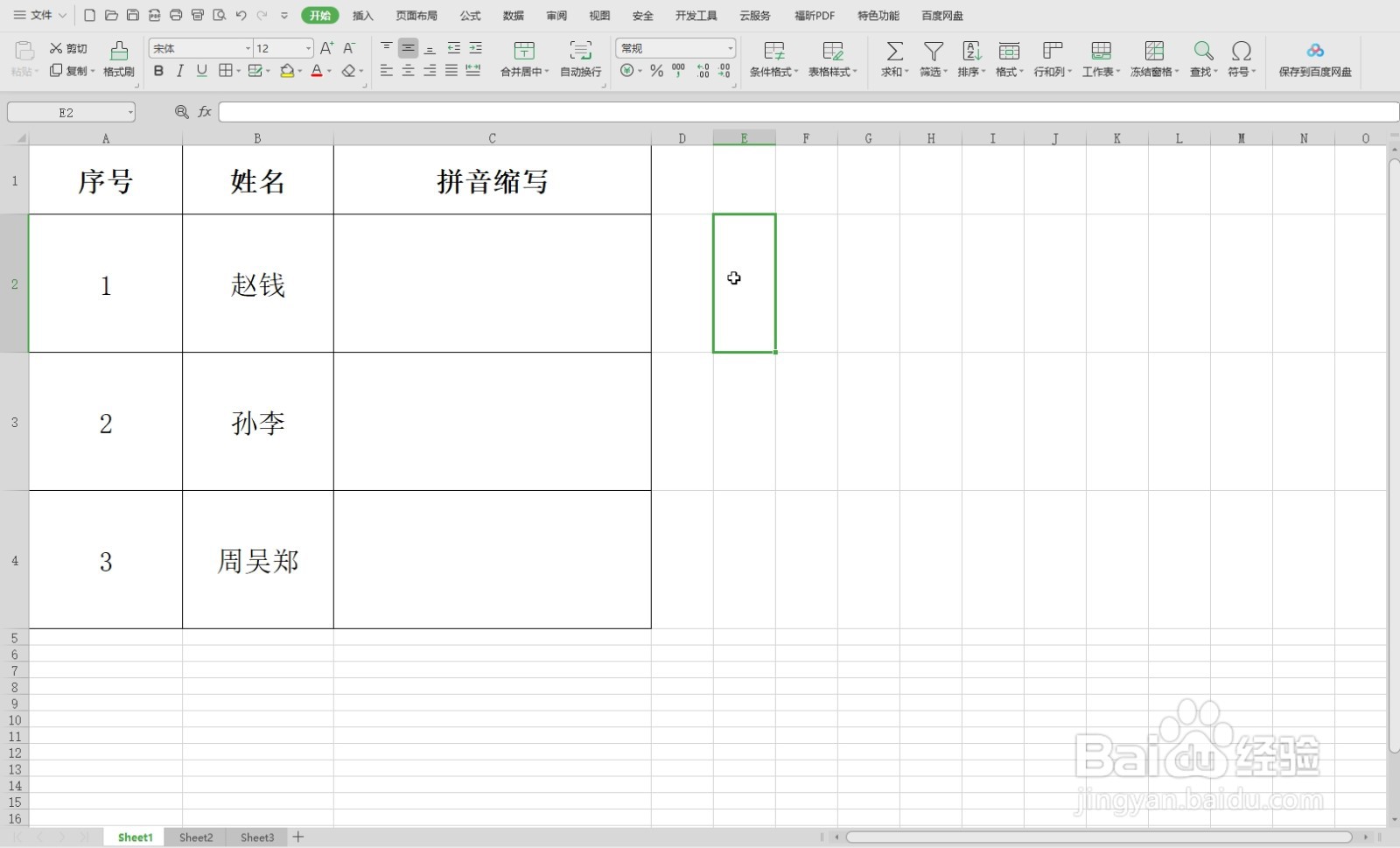Screen dimensions: 1400x848
Task: Click the justify alignment icon
Action: [x=451, y=71]
